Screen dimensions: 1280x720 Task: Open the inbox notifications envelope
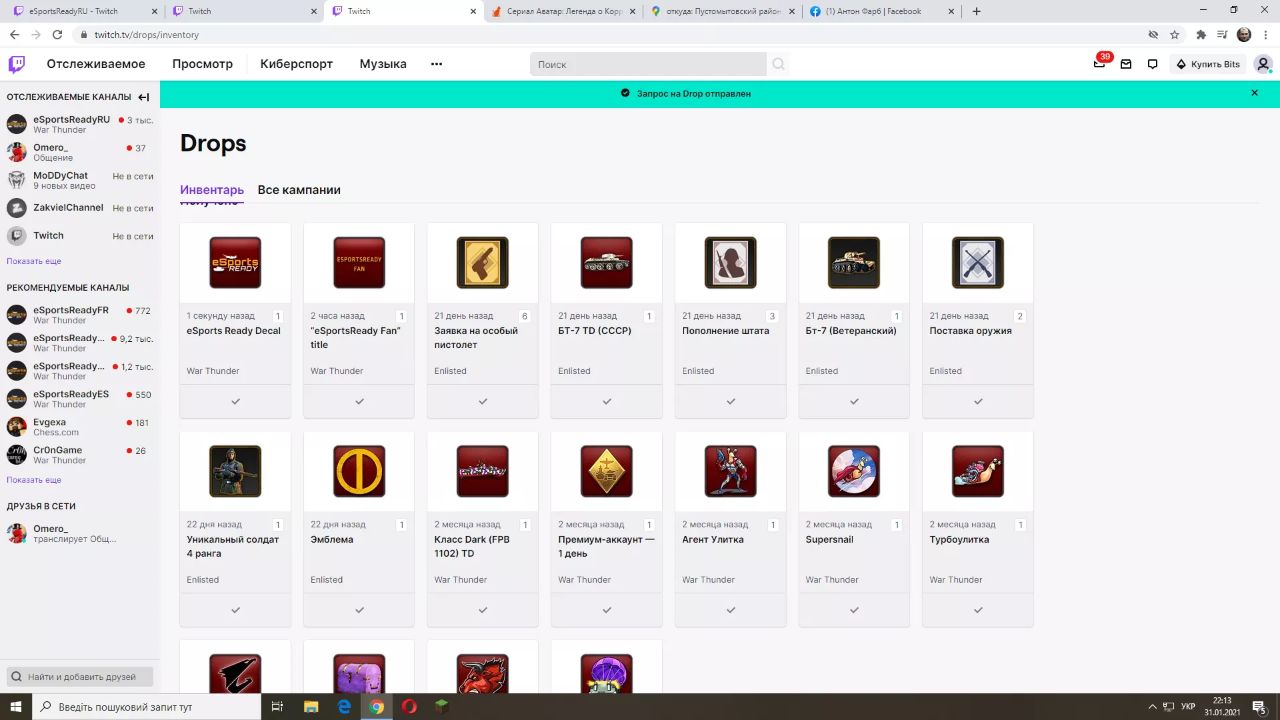pos(1126,64)
